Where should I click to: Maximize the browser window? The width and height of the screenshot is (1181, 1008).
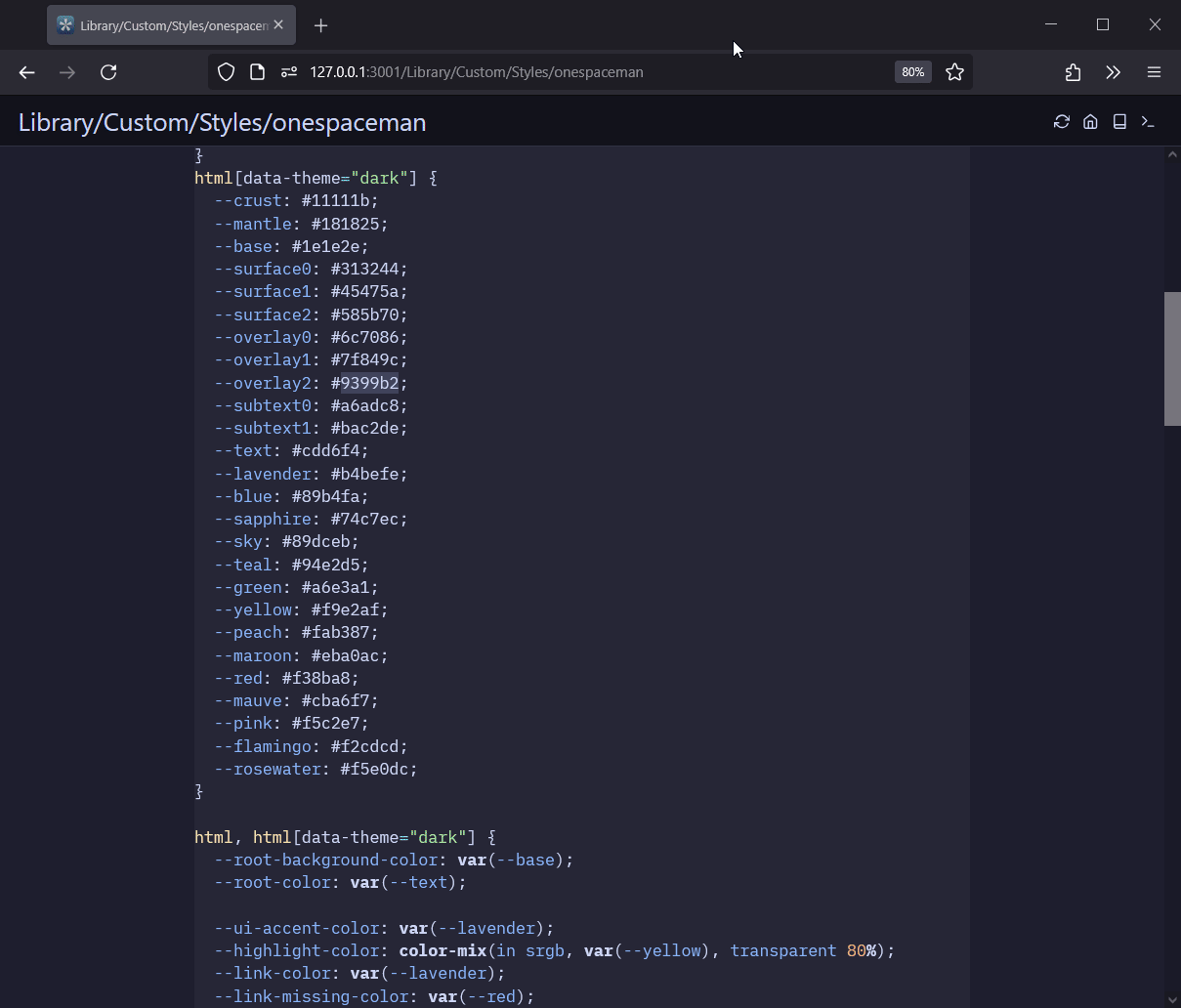[1103, 25]
